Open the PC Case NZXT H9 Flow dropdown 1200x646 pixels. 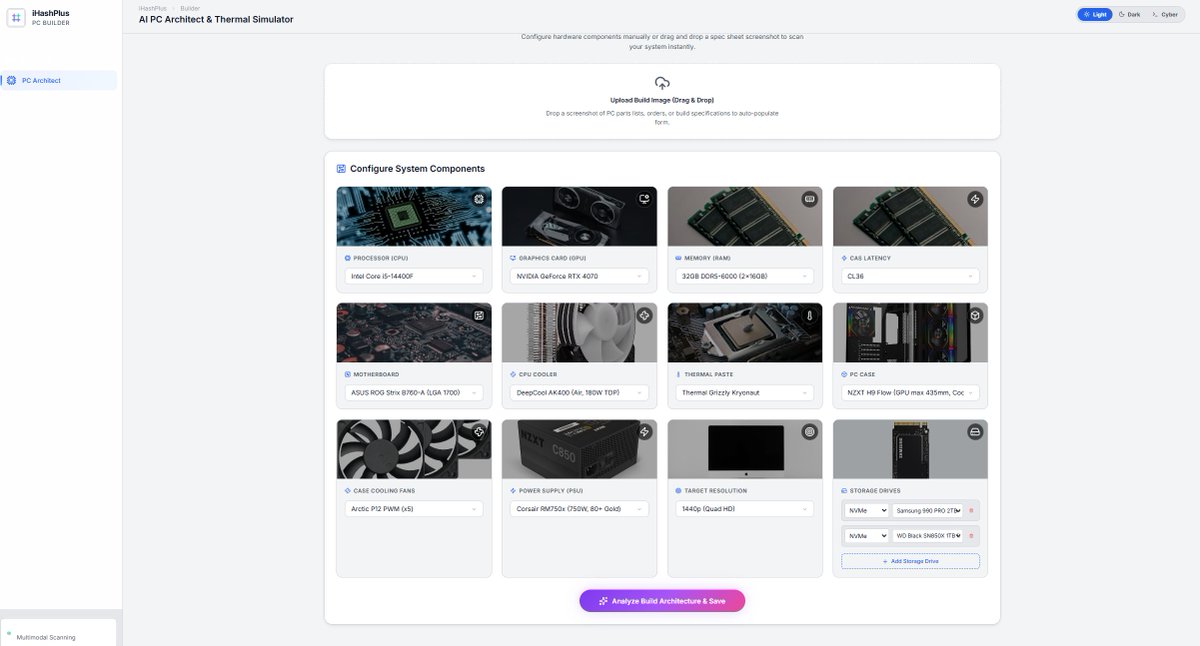coord(910,392)
